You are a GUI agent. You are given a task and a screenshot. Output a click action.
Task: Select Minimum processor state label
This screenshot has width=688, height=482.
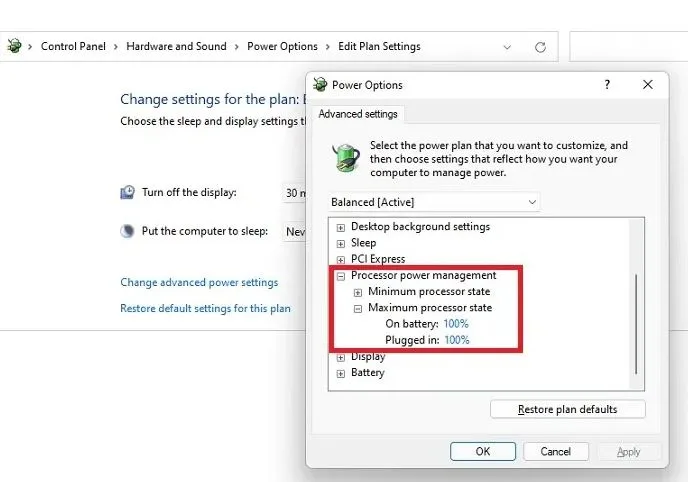[429, 291]
